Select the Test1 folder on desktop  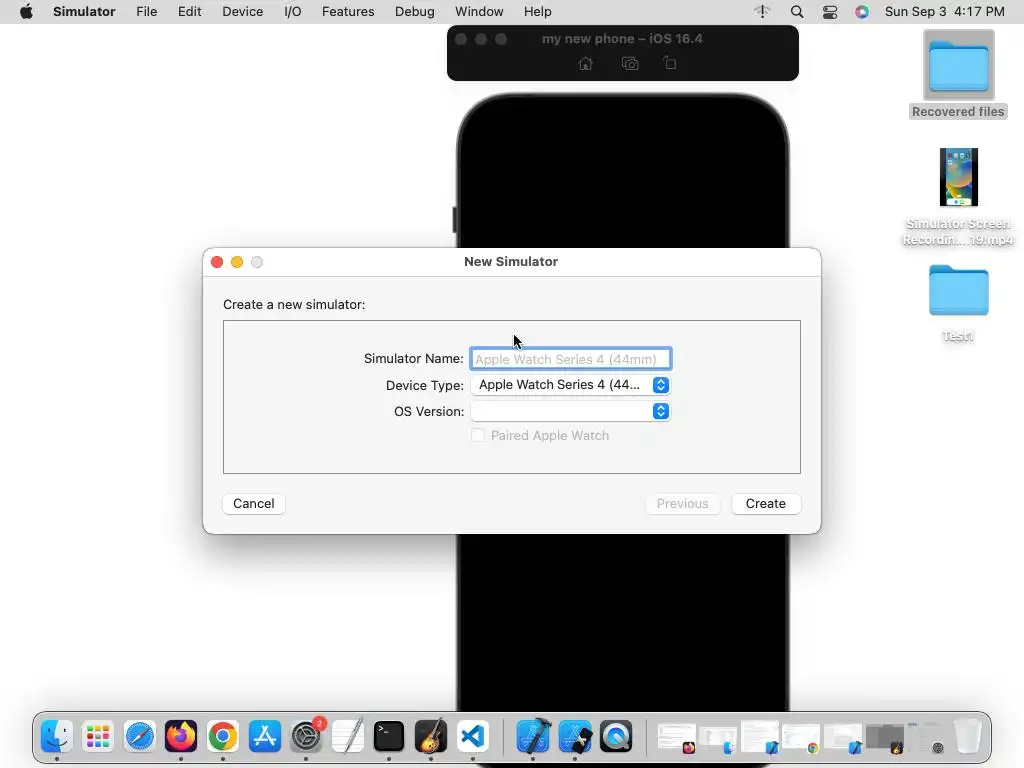(x=958, y=304)
